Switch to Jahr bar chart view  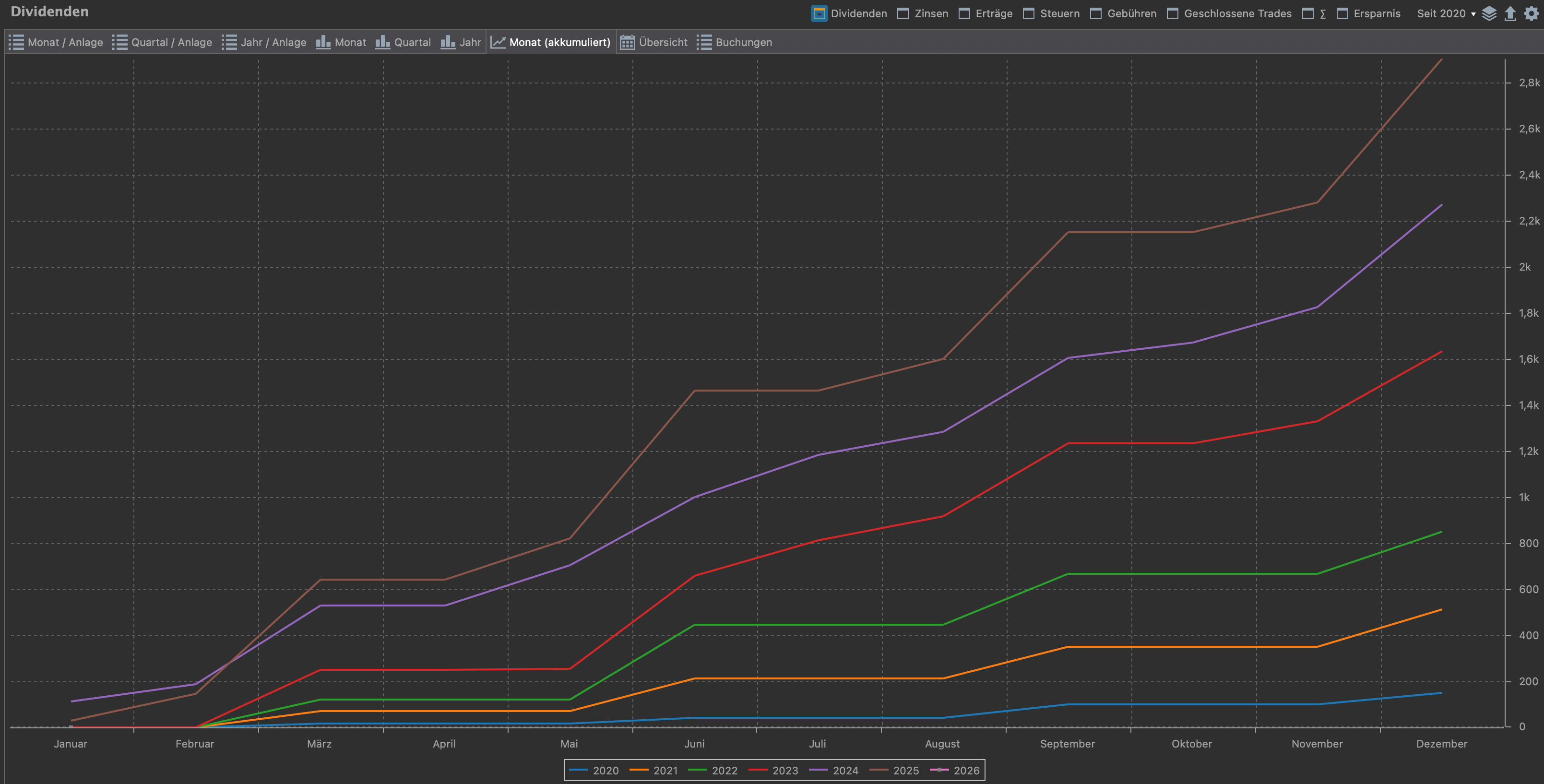click(x=460, y=42)
